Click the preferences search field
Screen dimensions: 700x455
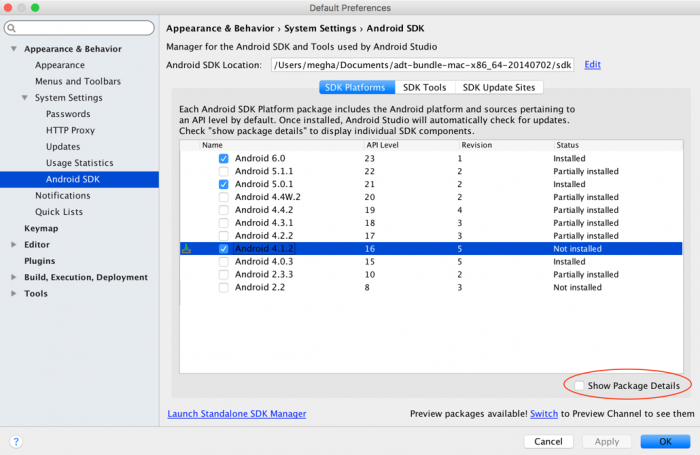(x=79, y=28)
